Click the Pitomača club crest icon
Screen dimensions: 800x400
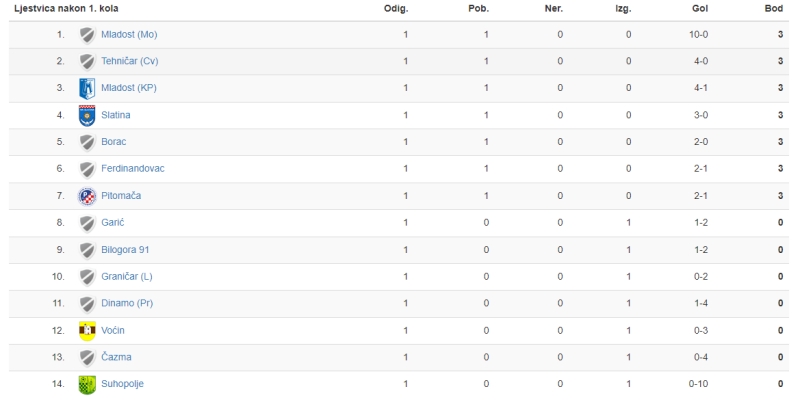(87, 196)
